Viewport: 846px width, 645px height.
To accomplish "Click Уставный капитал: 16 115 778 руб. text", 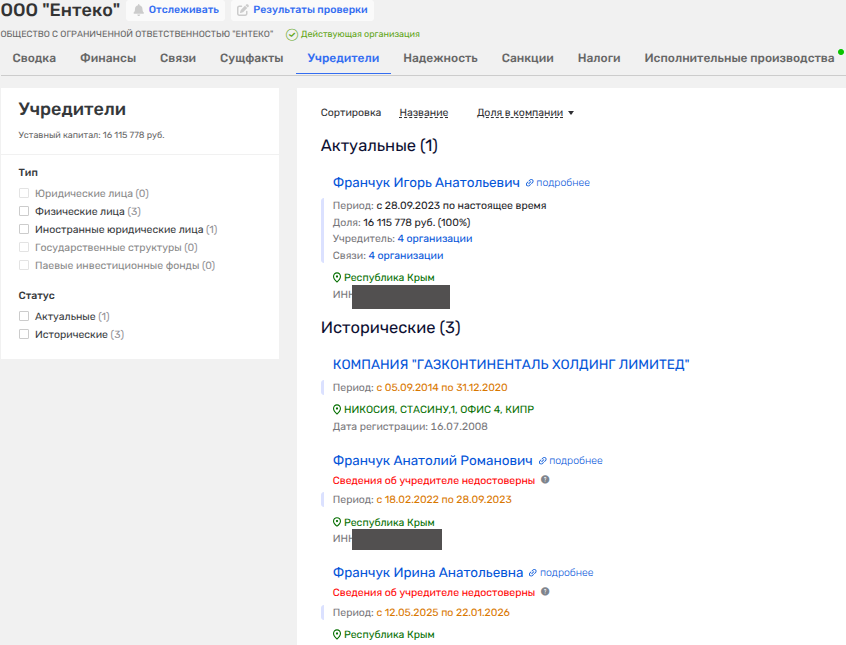I will (x=91, y=135).
